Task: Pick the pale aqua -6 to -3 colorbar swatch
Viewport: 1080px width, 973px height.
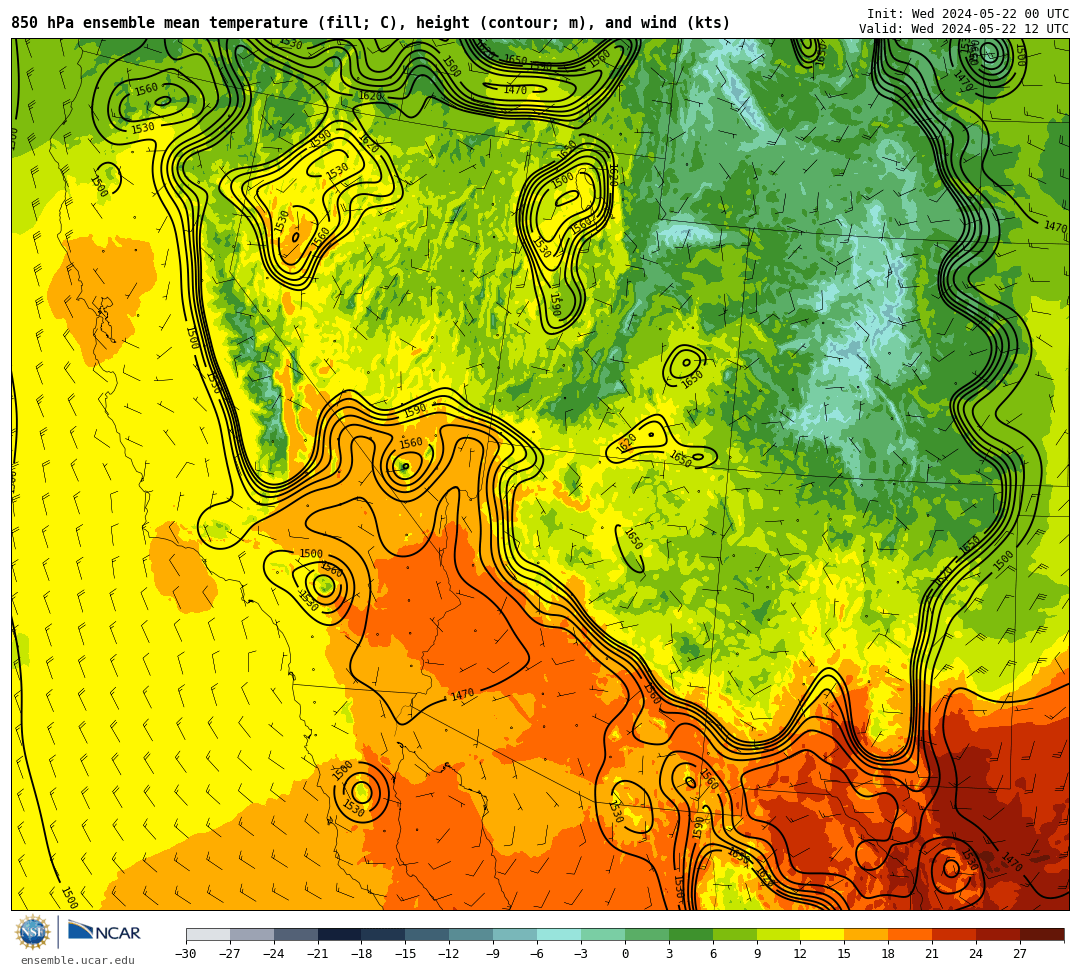Action: [x=559, y=934]
